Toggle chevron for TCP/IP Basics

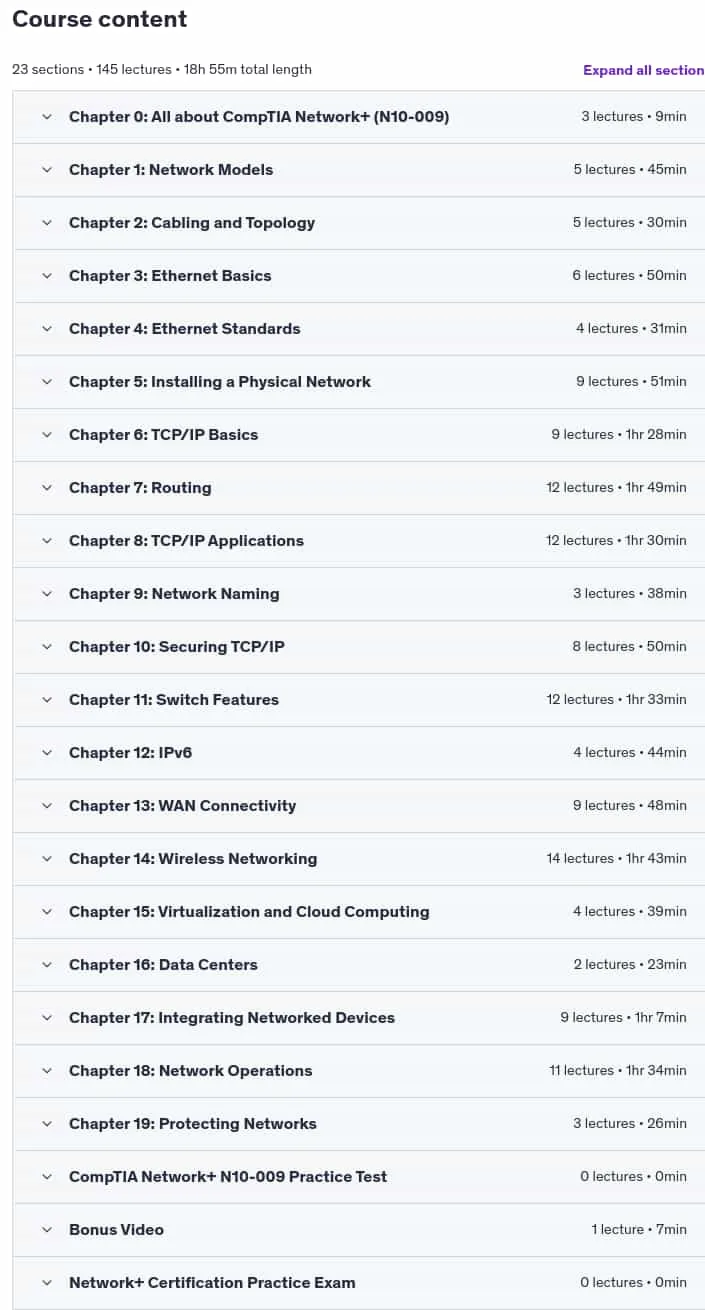[x=46, y=435]
